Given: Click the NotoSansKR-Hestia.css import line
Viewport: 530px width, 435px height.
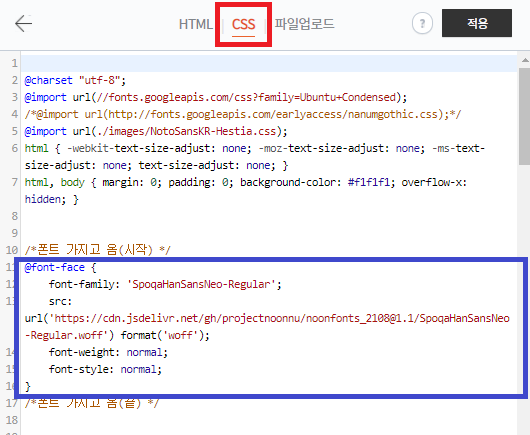Looking at the screenshot, I should point(156,131).
